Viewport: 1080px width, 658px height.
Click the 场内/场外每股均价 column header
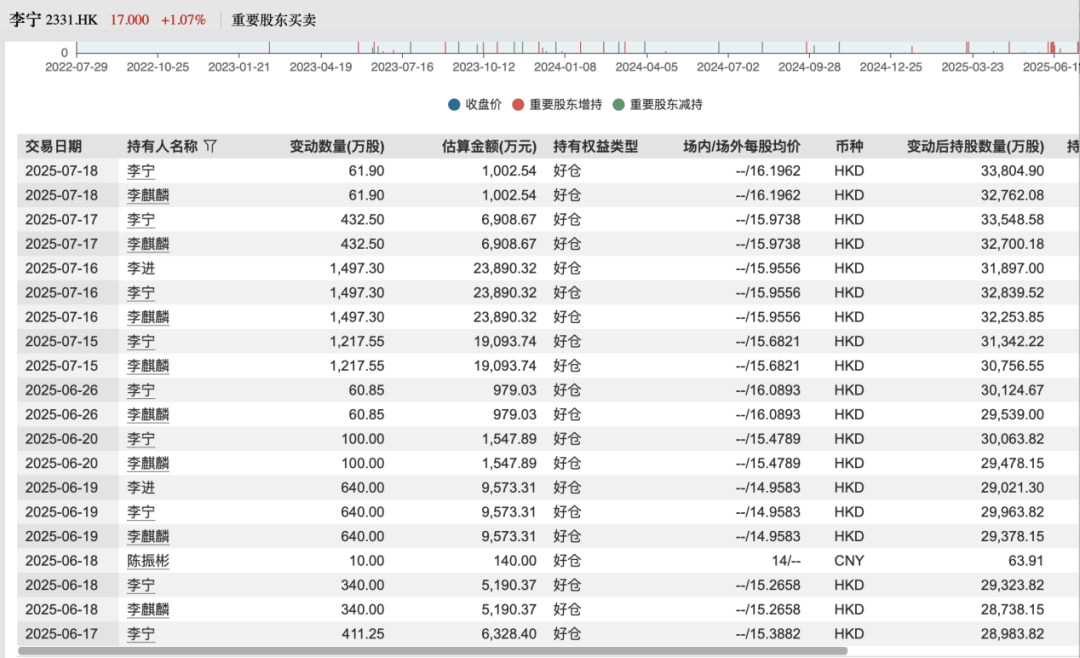click(x=741, y=146)
